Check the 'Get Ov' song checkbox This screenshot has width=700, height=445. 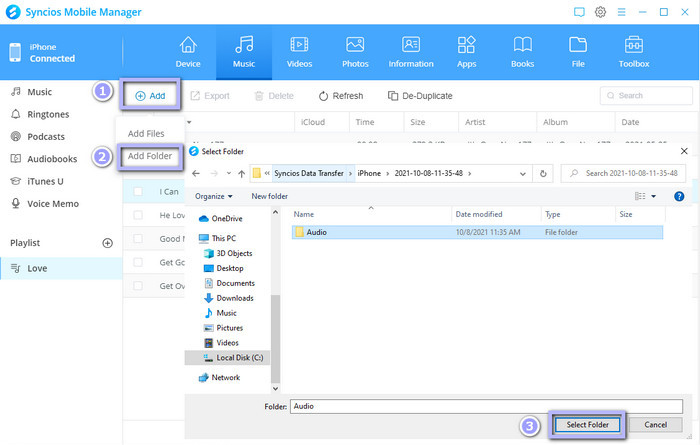[x=138, y=286]
